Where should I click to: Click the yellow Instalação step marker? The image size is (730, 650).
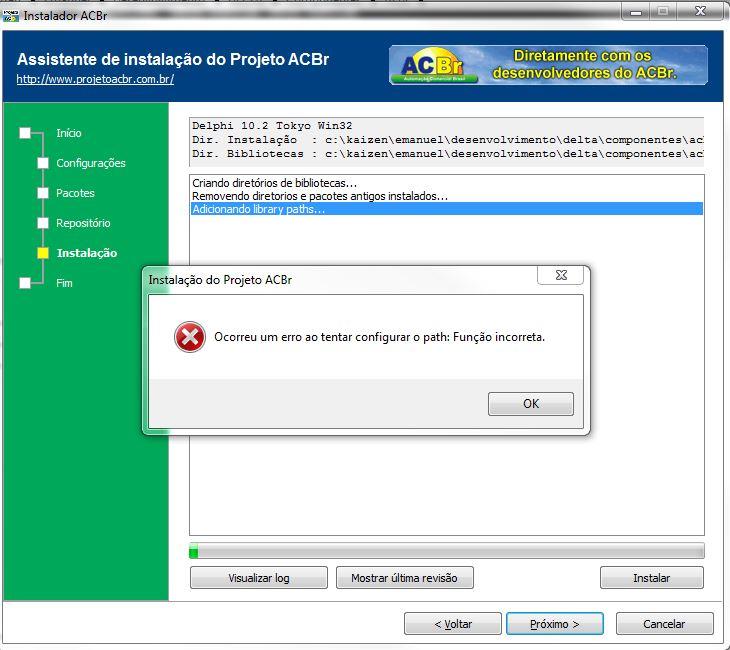43,253
